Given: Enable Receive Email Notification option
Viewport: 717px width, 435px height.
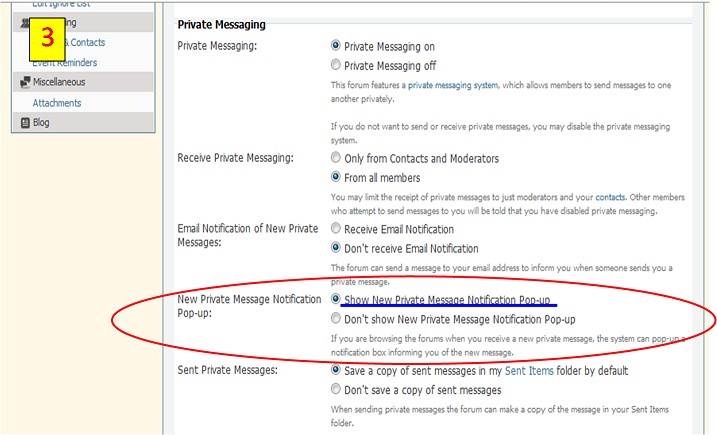Looking at the screenshot, I should click(335, 229).
